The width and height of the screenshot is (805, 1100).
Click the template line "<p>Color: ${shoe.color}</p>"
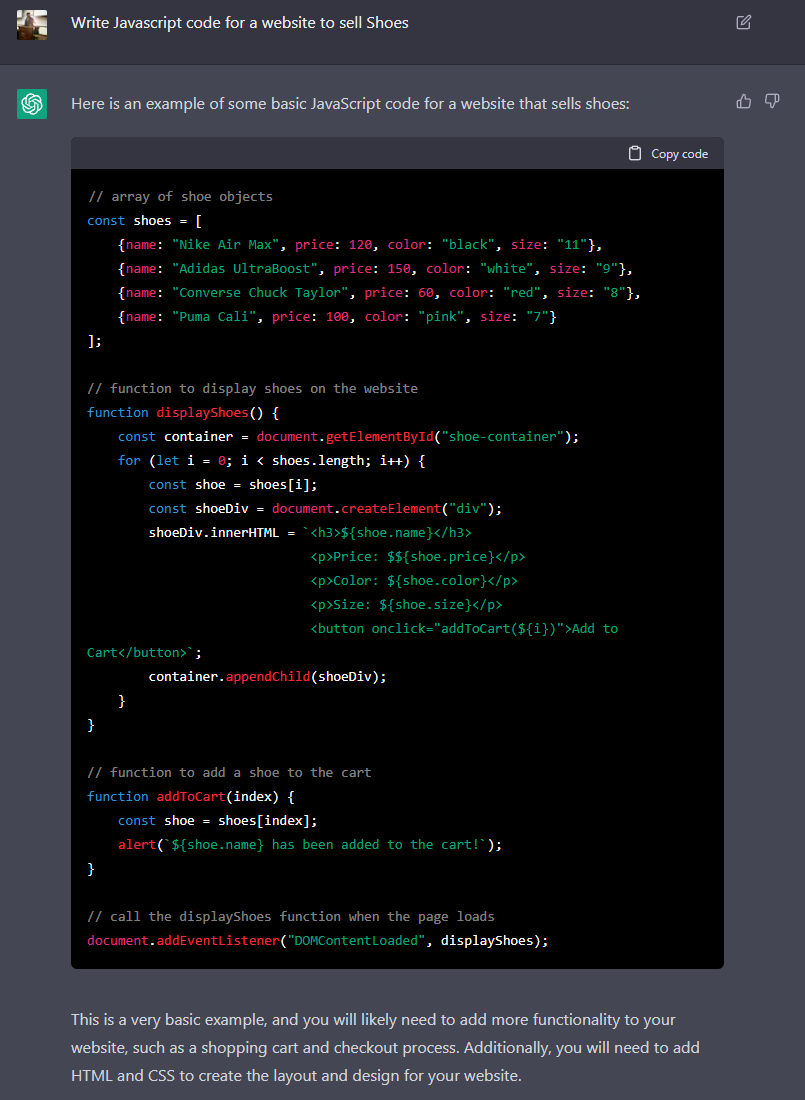pyautogui.click(x=414, y=580)
